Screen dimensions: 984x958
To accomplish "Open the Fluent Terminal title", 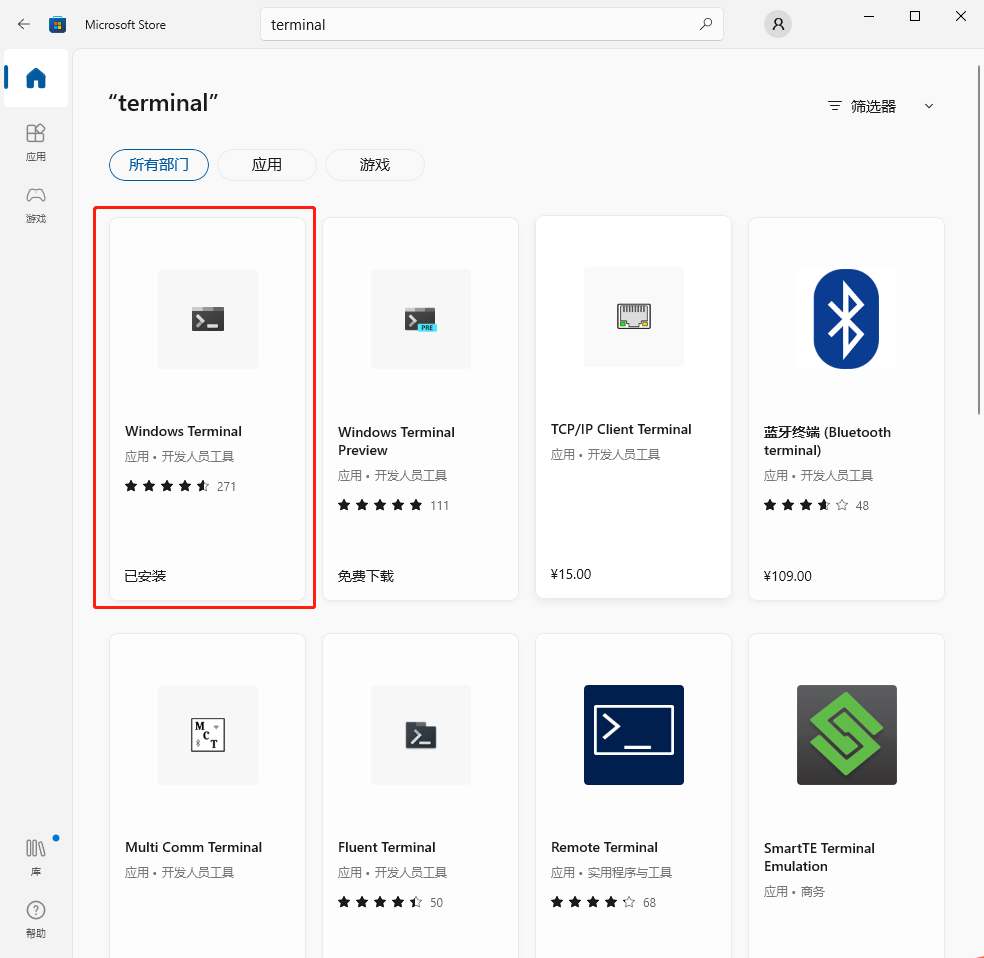I will [x=387, y=847].
